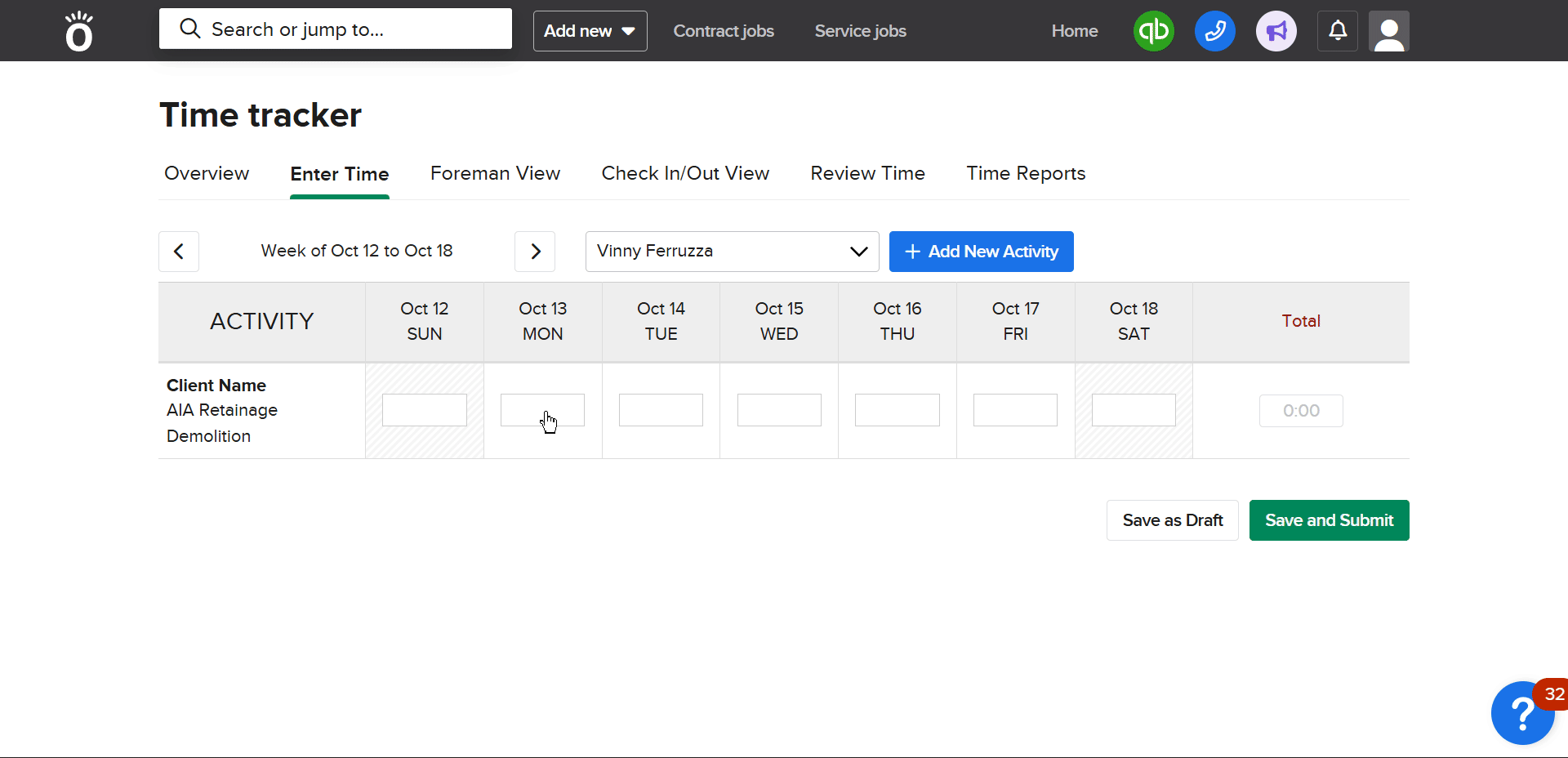1568x758 pixels.
Task: Focus the Oct 14 TUE hours field
Action: (x=661, y=410)
